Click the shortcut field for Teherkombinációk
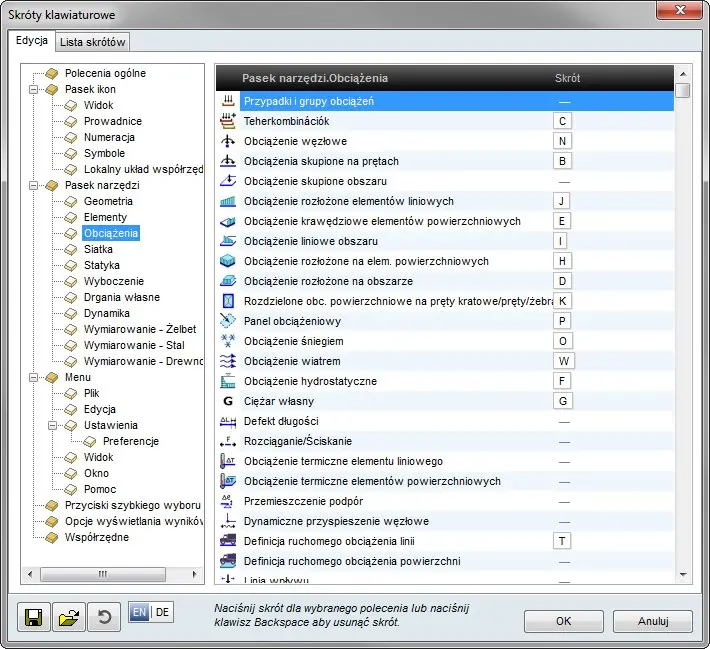 tap(564, 121)
